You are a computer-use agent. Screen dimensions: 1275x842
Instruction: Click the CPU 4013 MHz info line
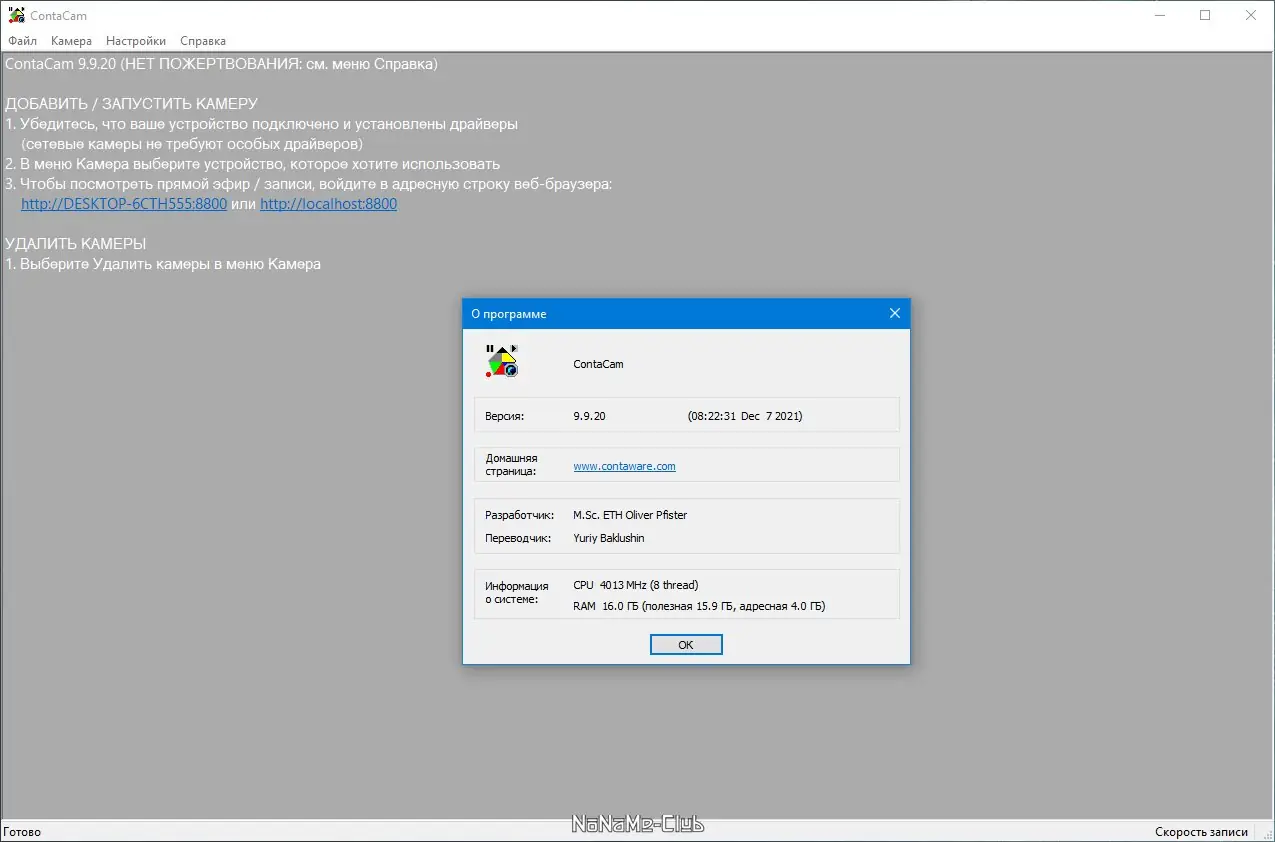pyautogui.click(x=636, y=585)
